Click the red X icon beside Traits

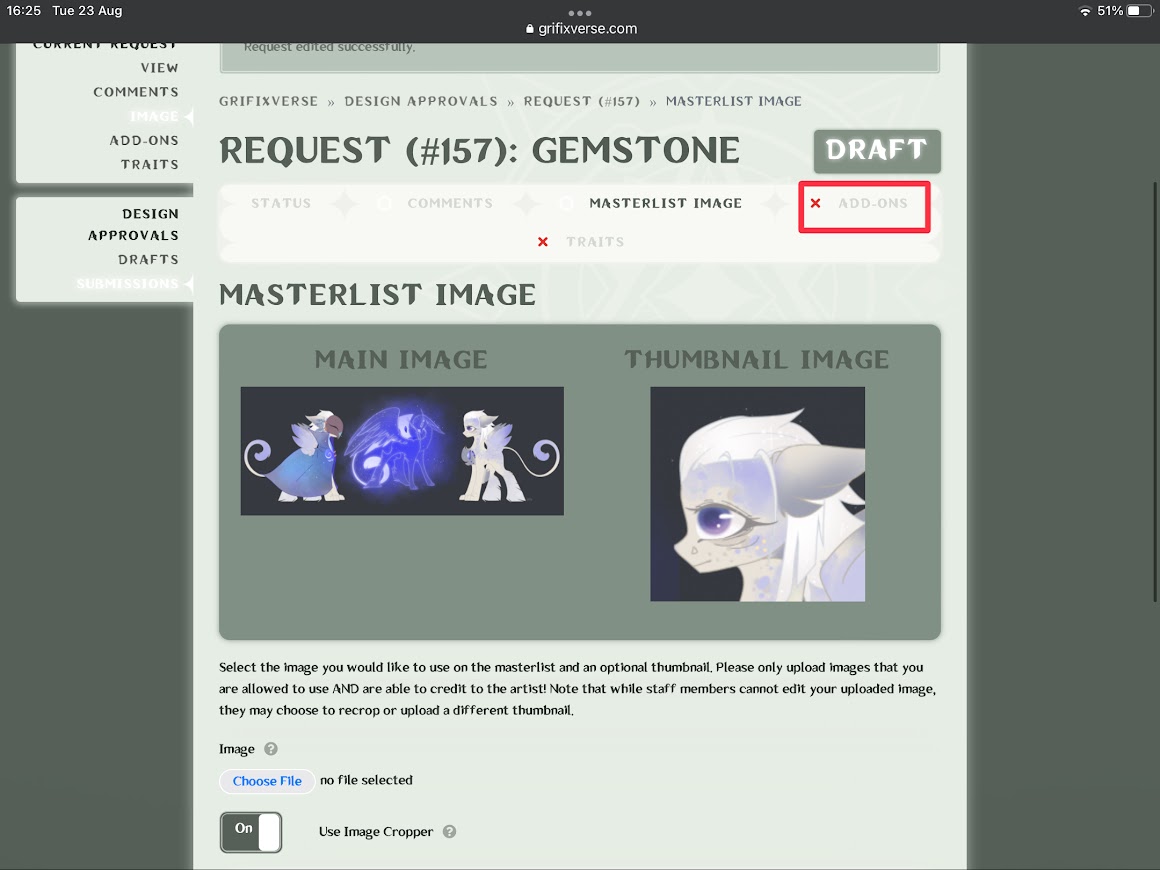click(x=543, y=242)
